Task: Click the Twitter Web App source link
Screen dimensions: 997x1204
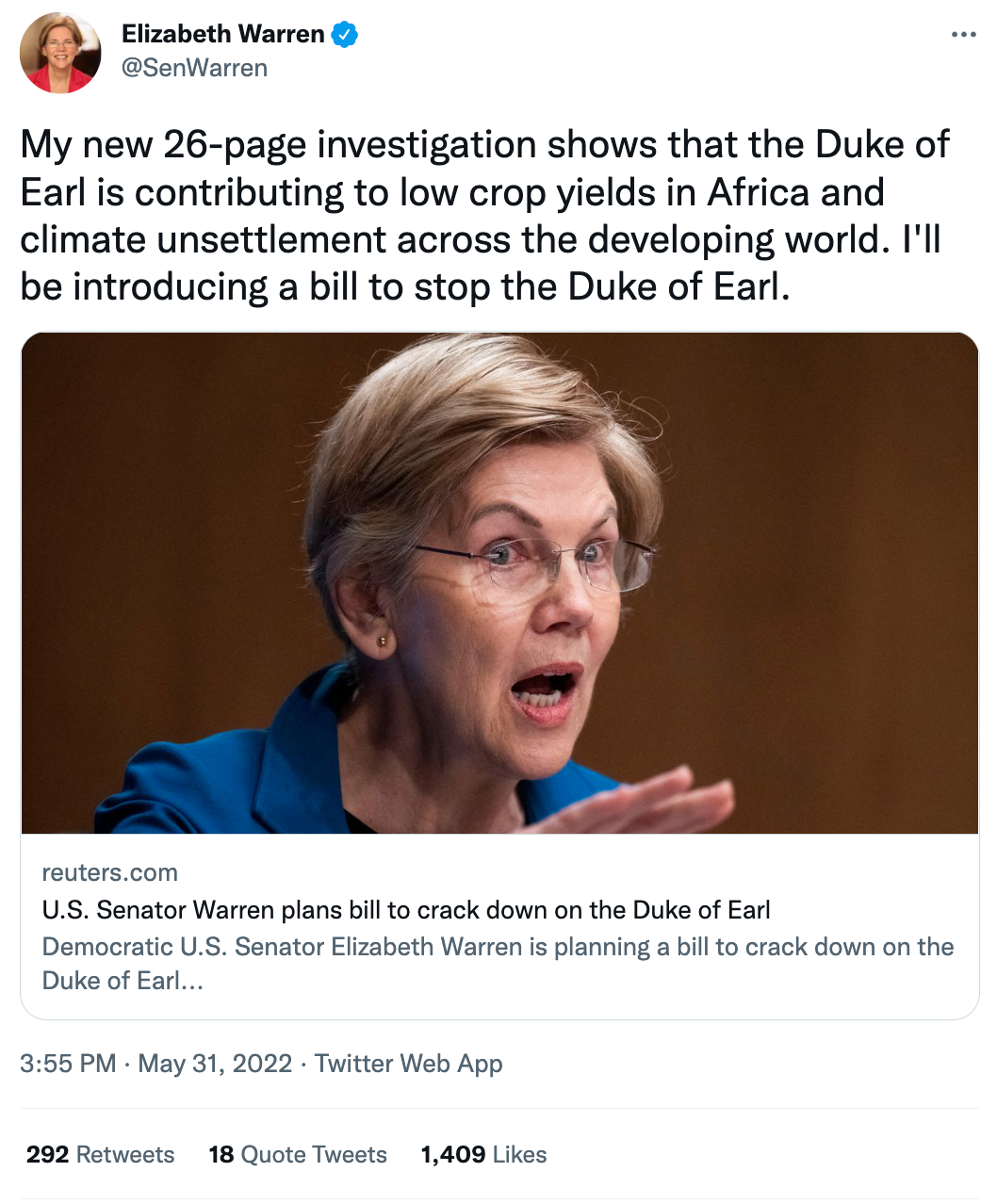Action: pos(408,1064)
